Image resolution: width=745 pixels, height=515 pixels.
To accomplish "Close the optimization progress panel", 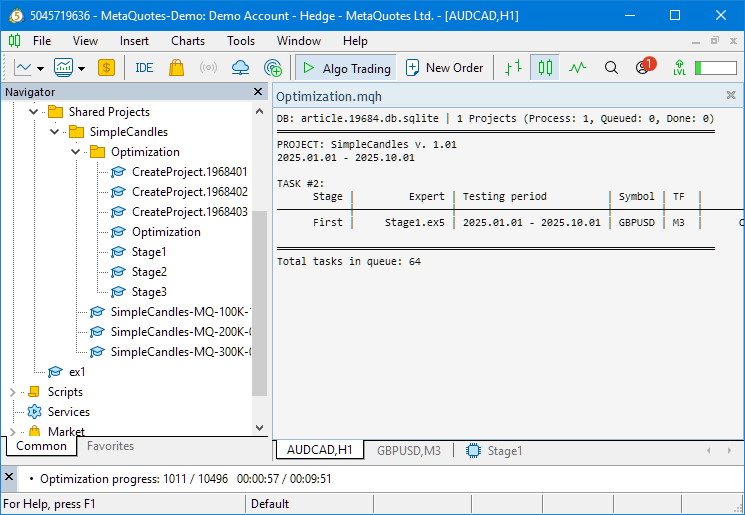I will pyautogui.click(x=9, y=477).
